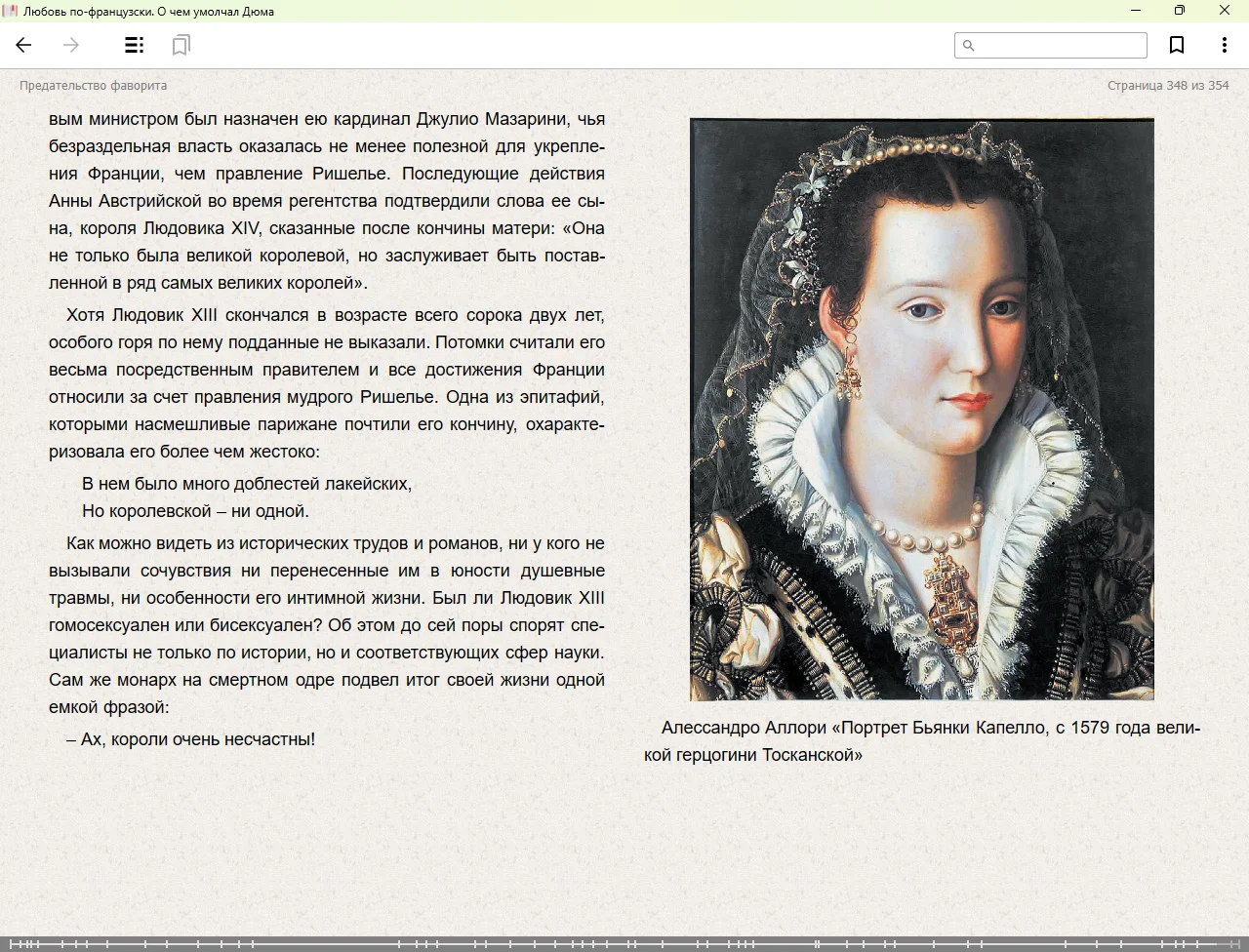1249x952 pixels.
Task: Click inside the search input field
Action: [1060, 45]
